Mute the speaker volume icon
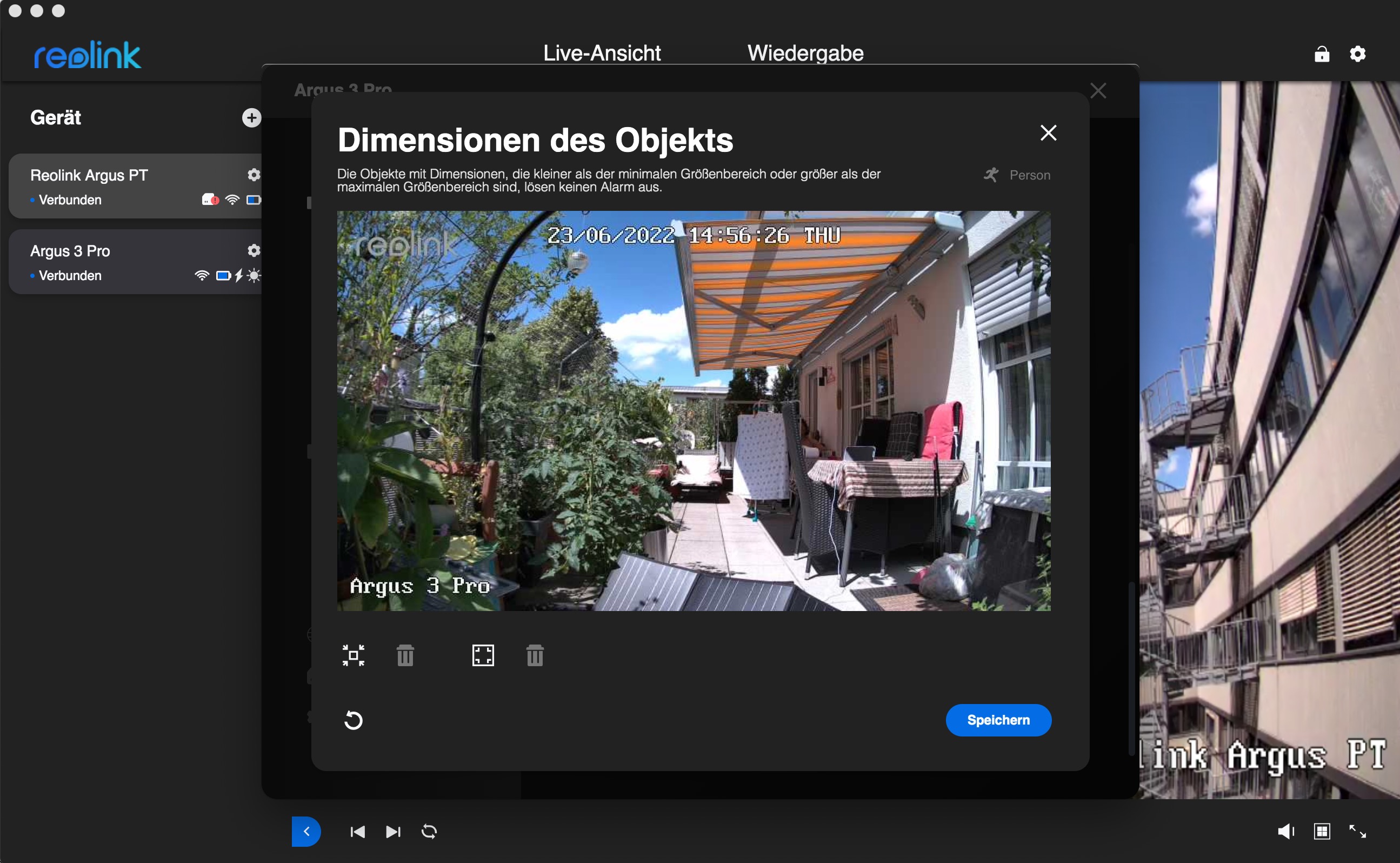The width and height of the screenshot is (1400, 863). click(1285, 832)
